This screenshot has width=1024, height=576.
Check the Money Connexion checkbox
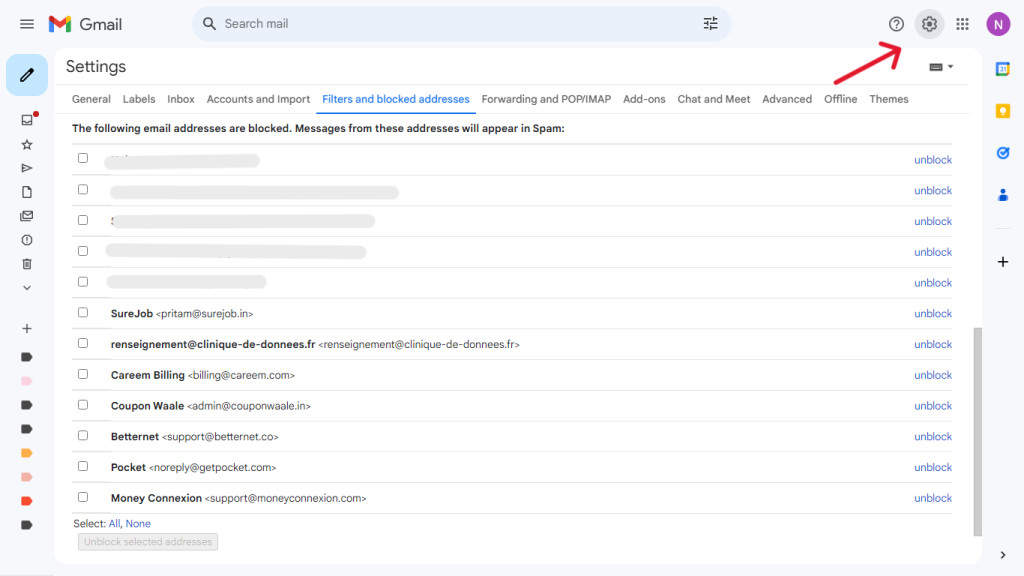83,496
